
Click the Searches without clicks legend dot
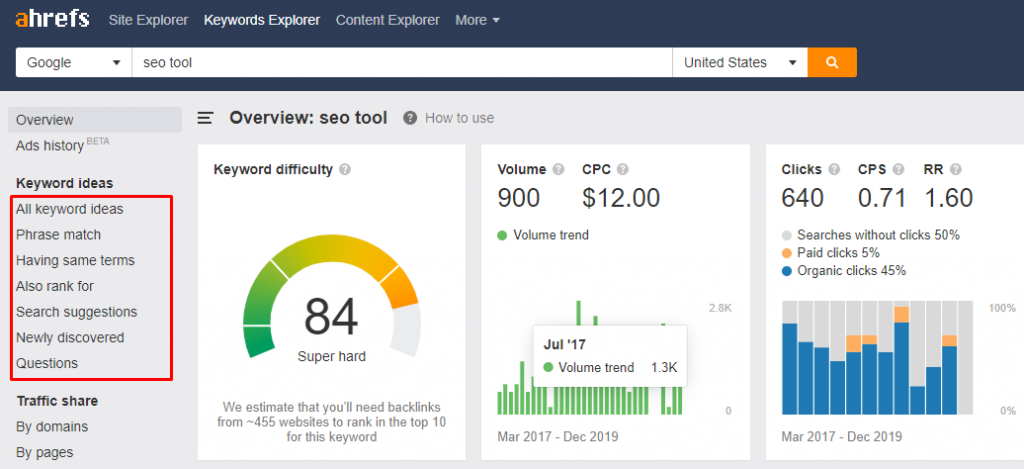point(787,235)
